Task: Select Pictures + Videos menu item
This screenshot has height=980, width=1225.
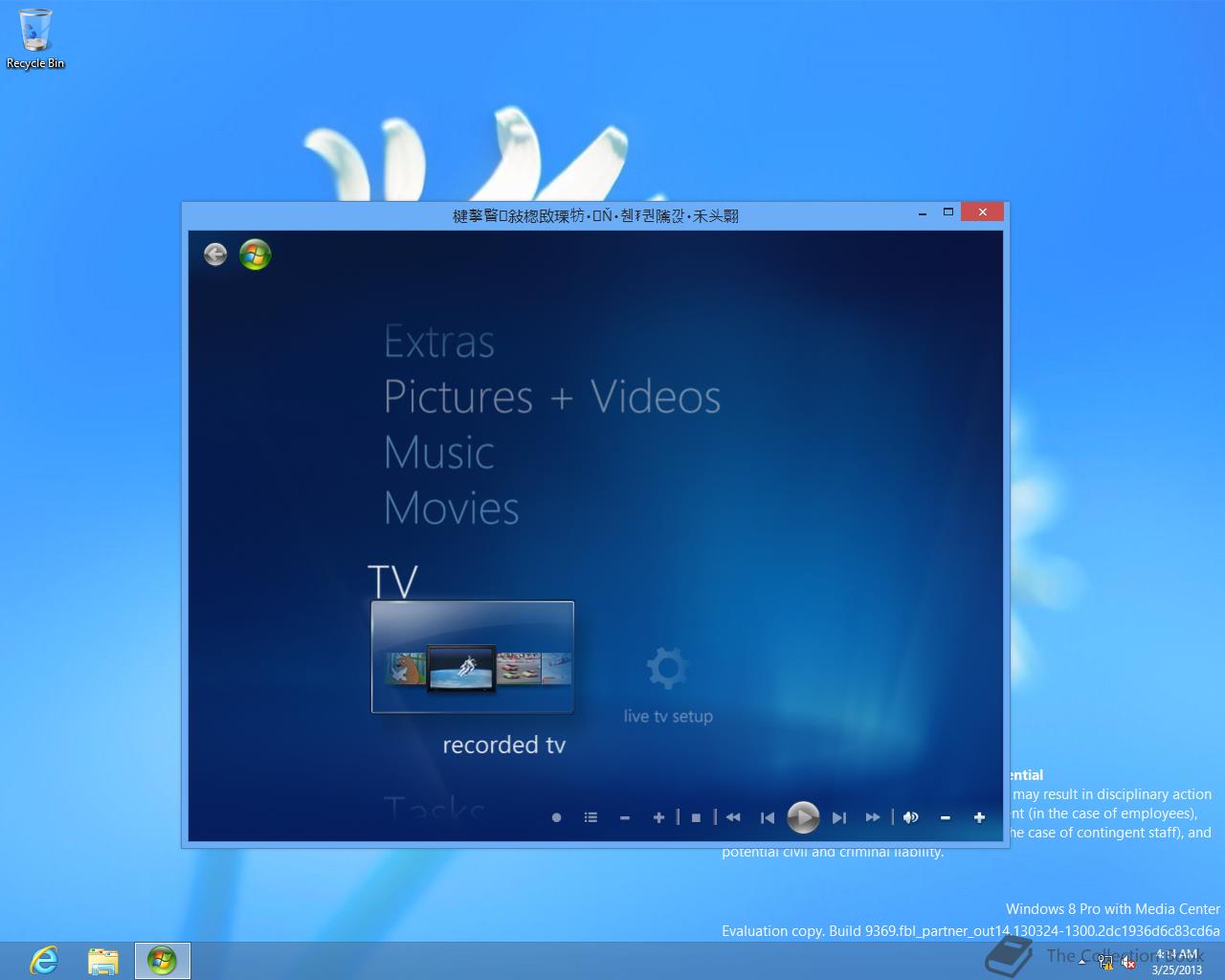Action: pyautogui.click(x=552, y=397)
